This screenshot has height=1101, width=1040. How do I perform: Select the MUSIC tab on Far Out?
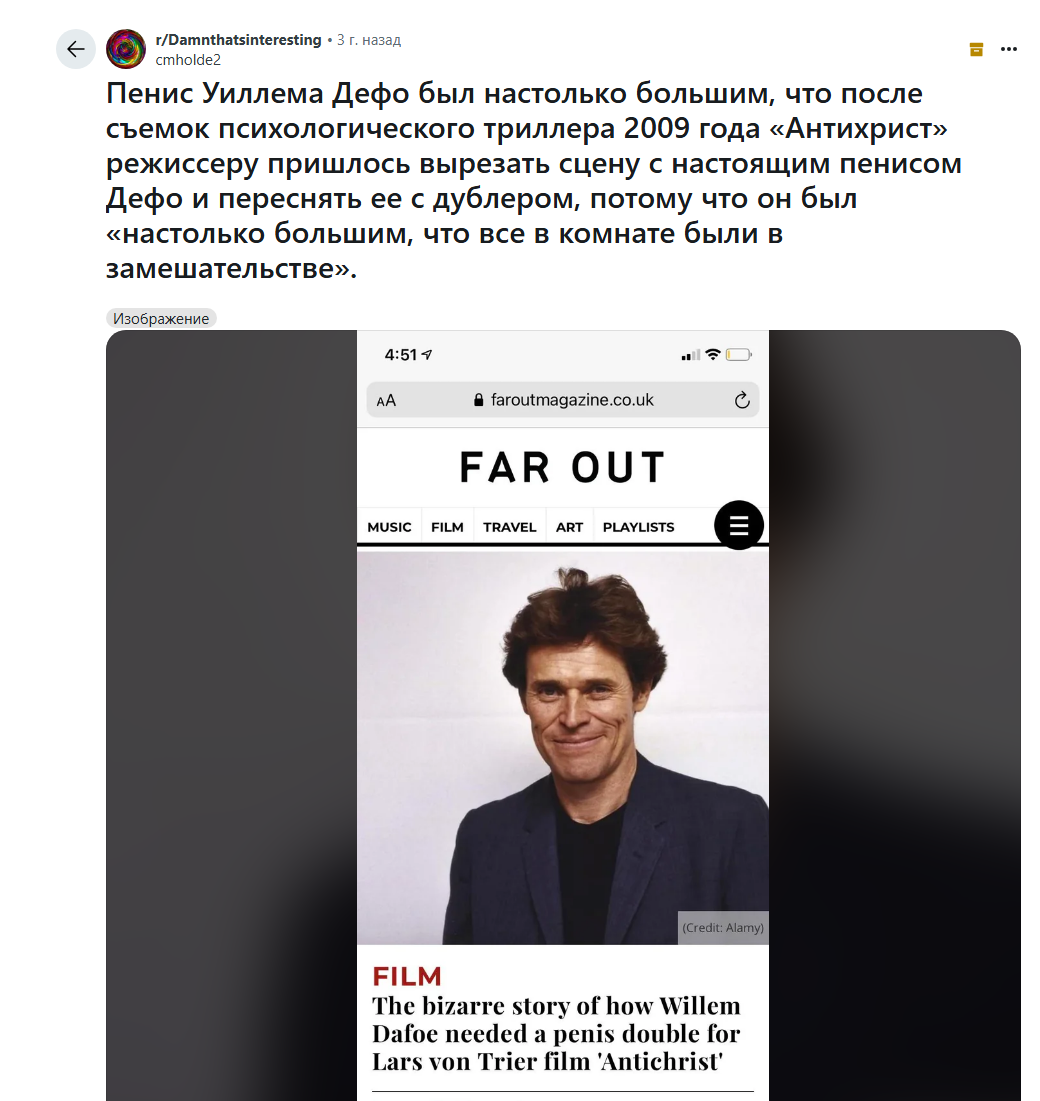(x=389, y=527)
